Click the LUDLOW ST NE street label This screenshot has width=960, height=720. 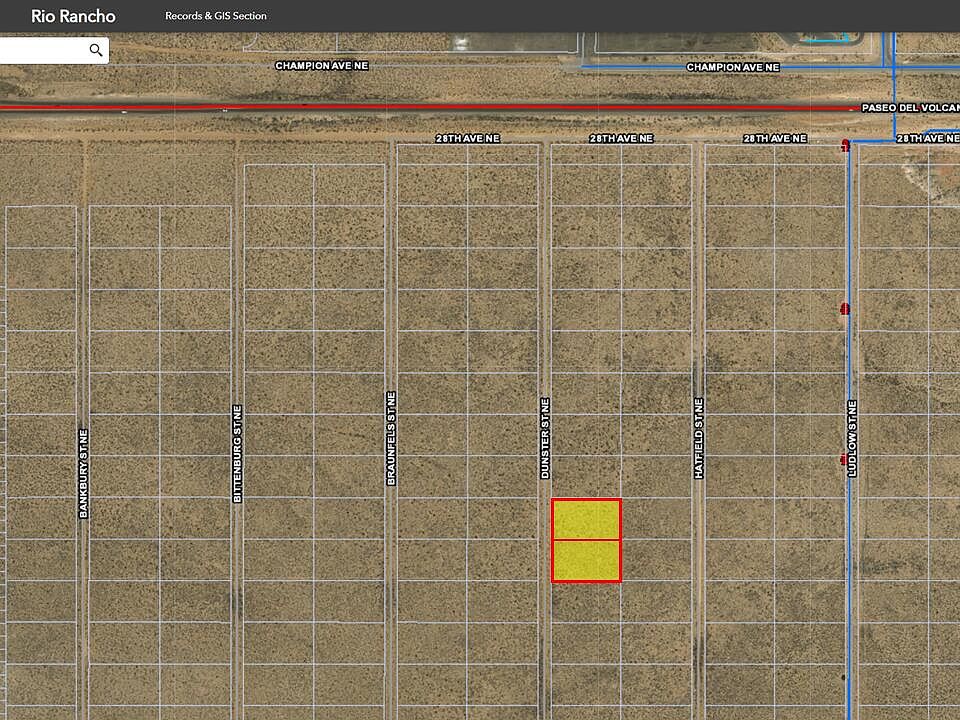(x=852, y=438)
